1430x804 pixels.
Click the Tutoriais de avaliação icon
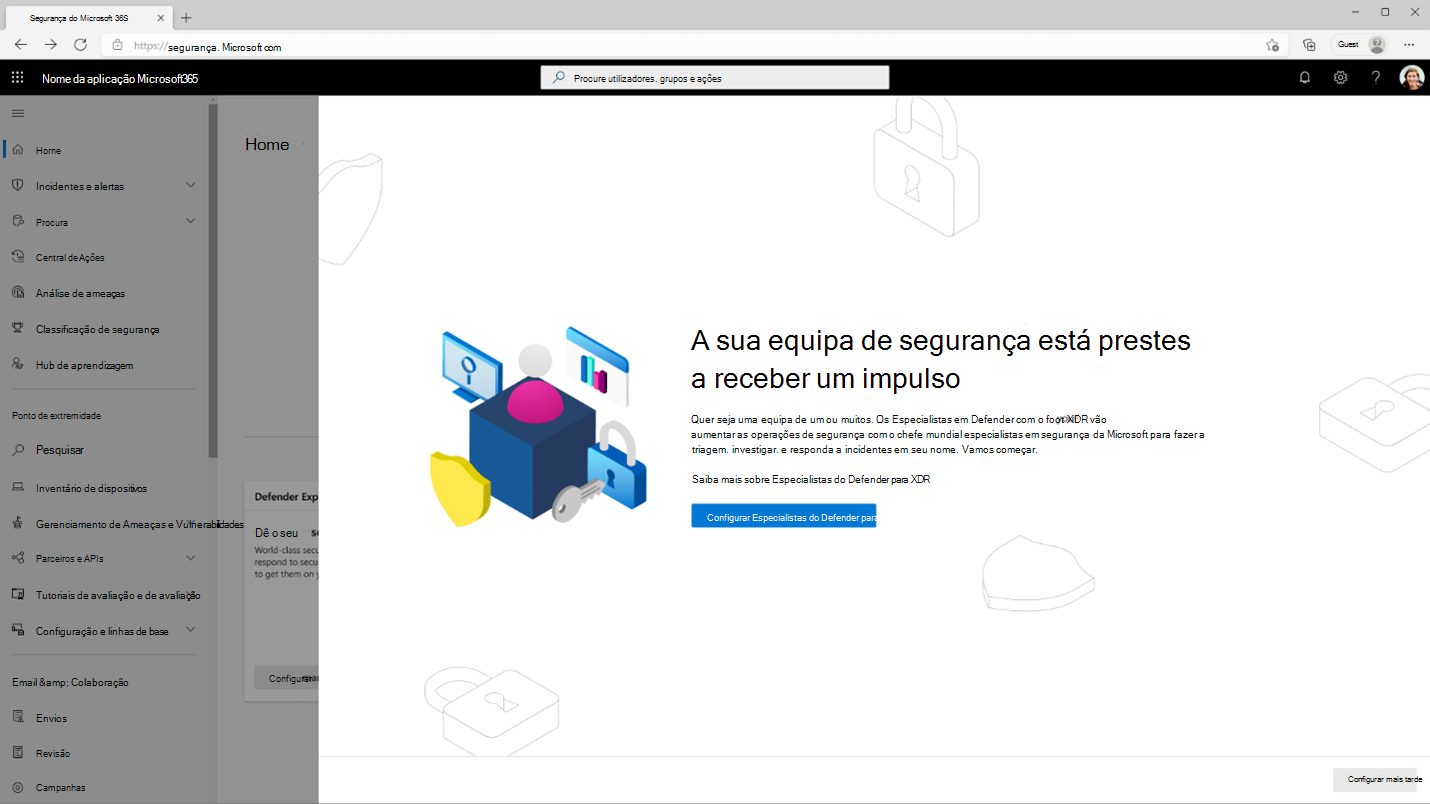17,595
